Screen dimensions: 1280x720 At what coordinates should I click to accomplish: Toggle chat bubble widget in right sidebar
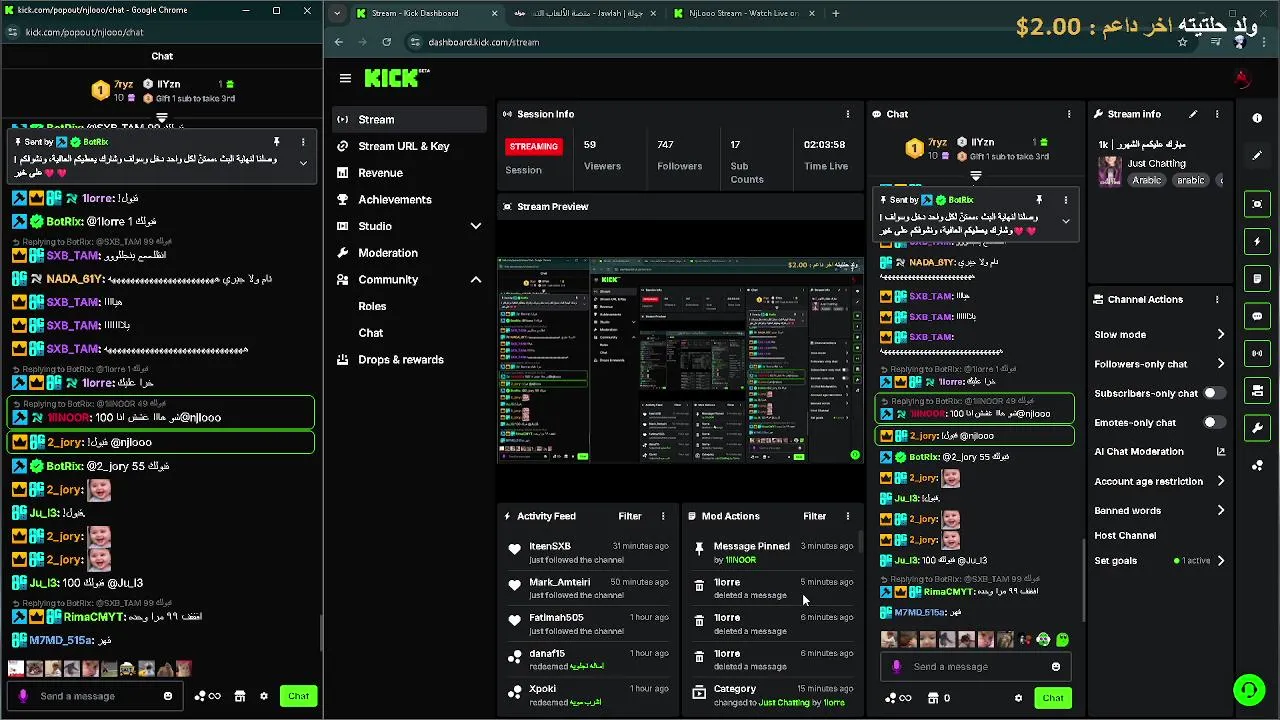tap(1257, 316)
